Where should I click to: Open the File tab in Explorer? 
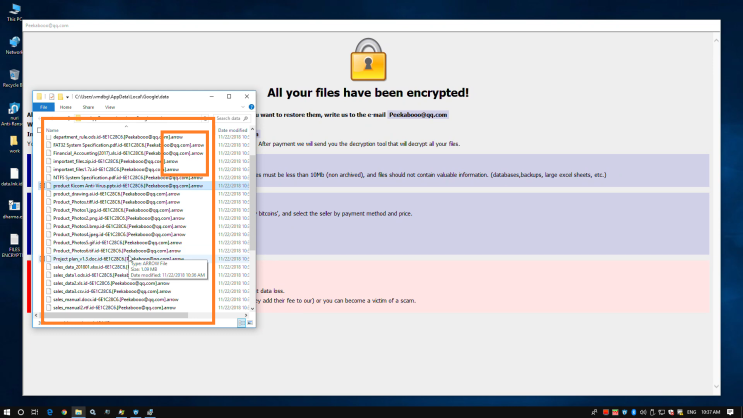point(44,107)
